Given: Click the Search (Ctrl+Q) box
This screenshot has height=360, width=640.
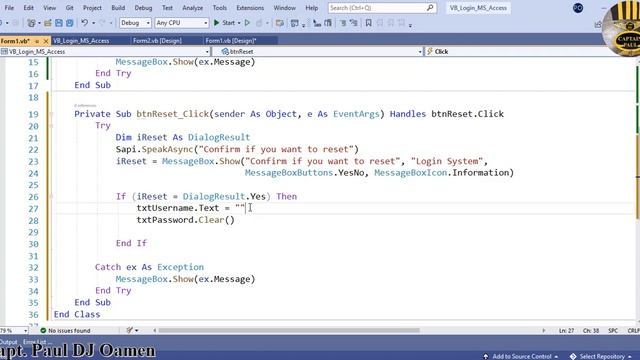Looking at the screenshot, I should coord(382,8).
